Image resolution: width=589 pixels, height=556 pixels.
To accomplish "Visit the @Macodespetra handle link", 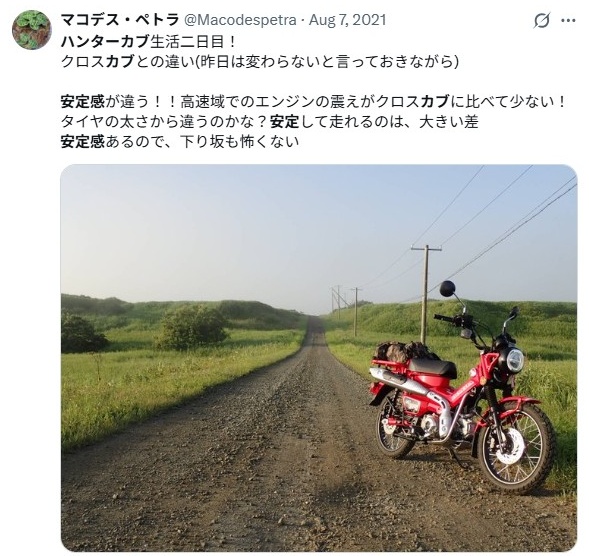I will [x=240, y=20].
